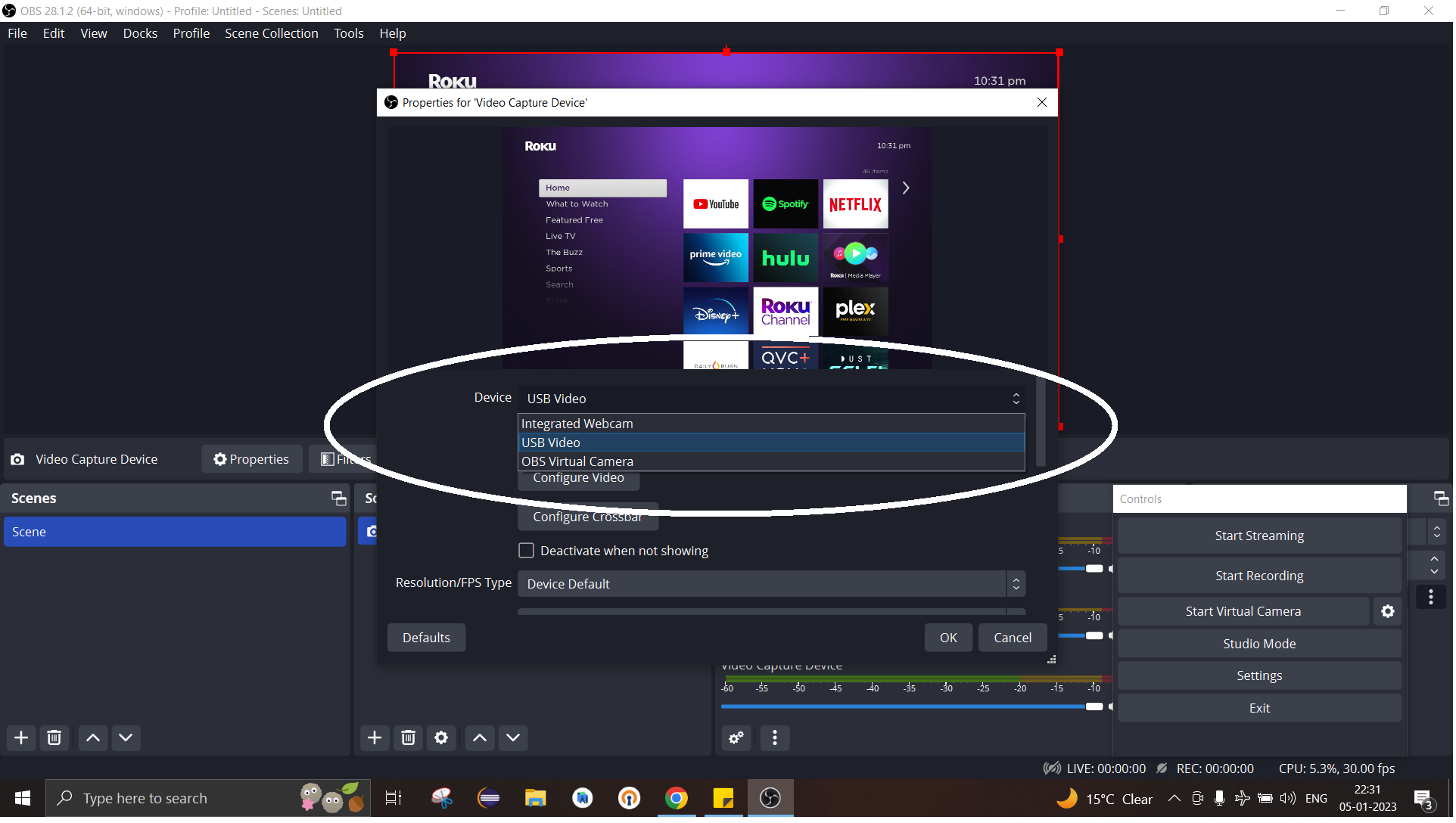Open audio mixer three-dot menu
Screen dimensions: 1456x823
[x=776, y=738]
